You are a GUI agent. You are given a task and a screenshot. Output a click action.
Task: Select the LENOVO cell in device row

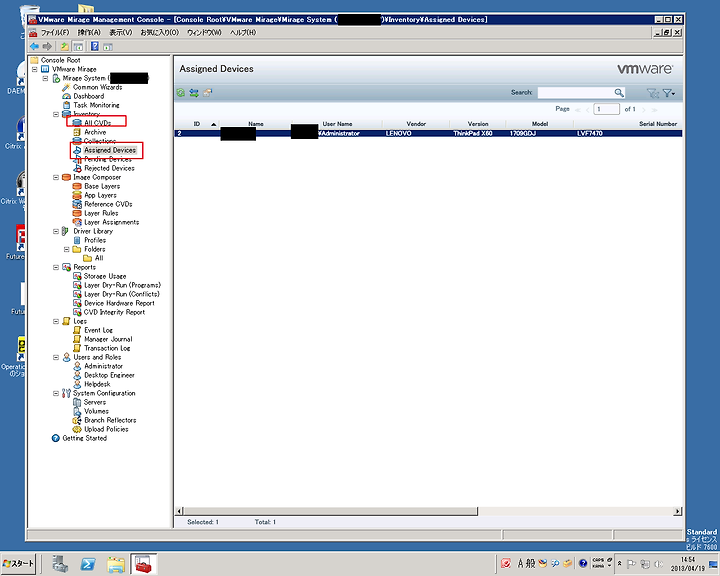399,134
